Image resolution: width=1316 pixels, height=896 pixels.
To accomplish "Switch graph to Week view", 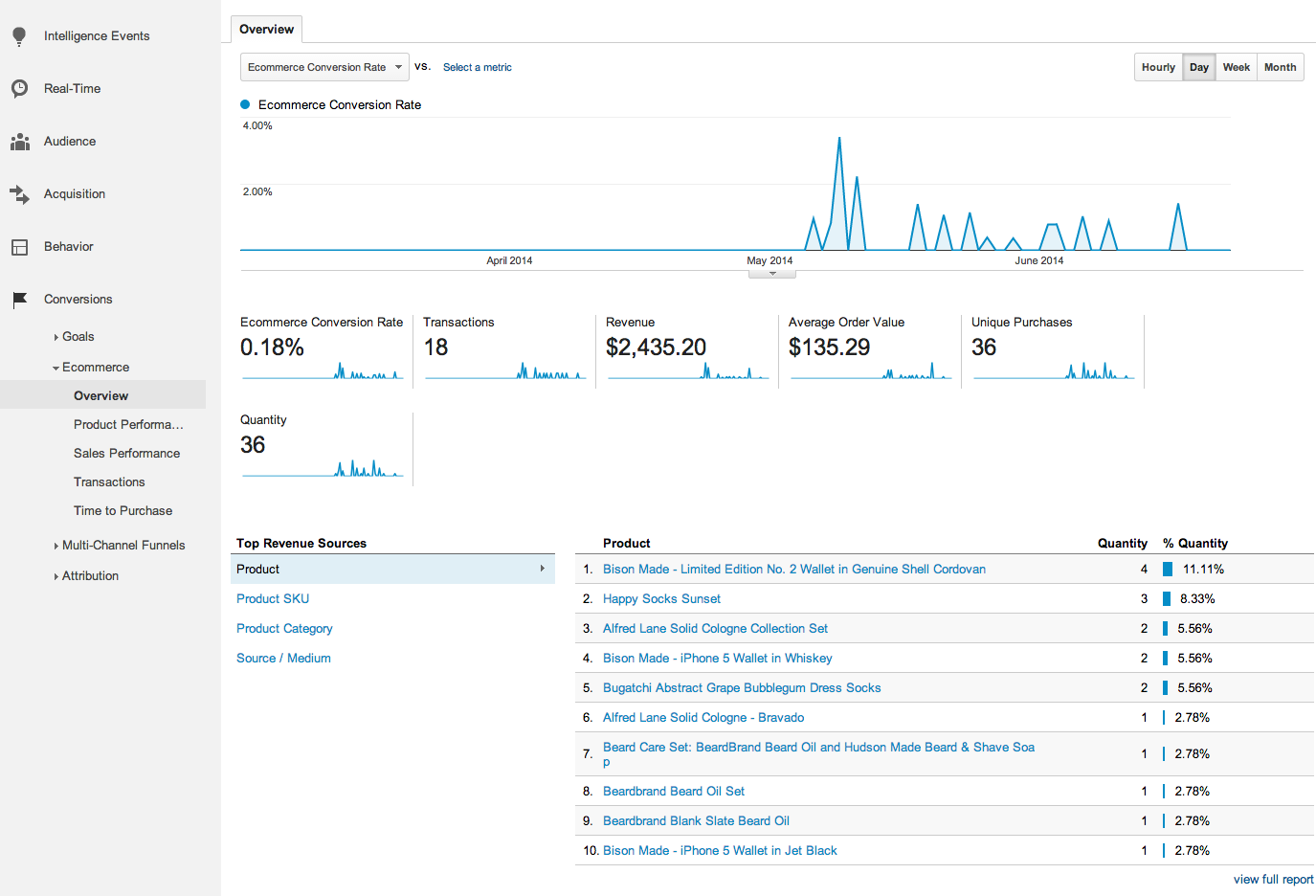I will [1237, 67].
